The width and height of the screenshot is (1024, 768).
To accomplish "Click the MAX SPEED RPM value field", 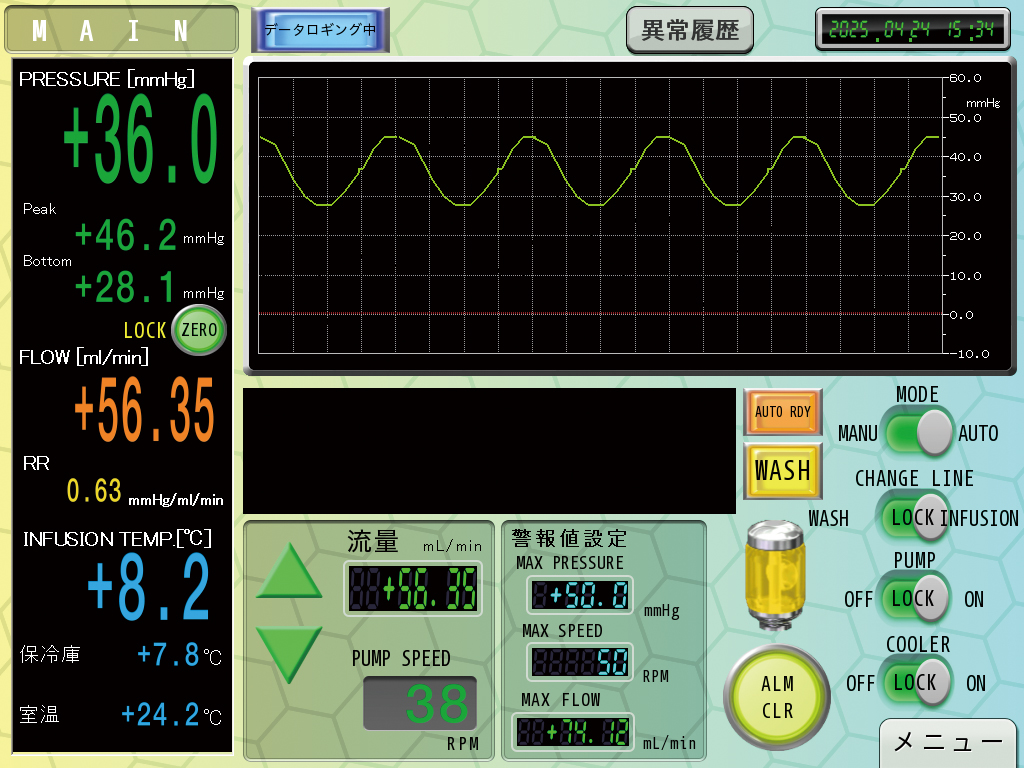I will pos(580,662).
